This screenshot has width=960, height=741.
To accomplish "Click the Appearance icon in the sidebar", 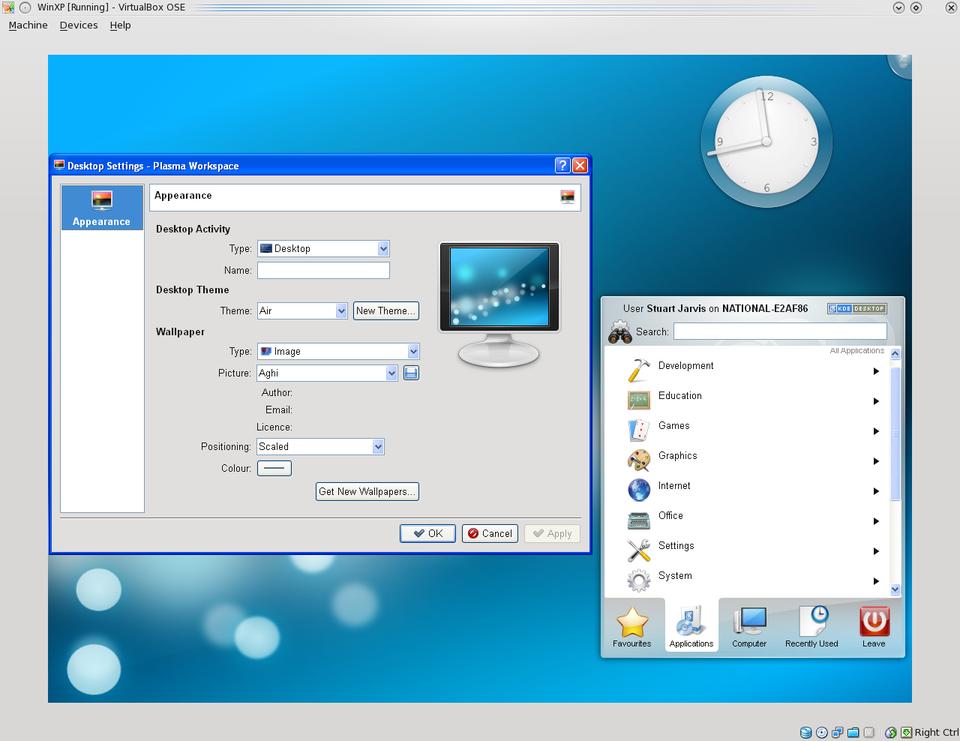I will click(x=101, y=207).
